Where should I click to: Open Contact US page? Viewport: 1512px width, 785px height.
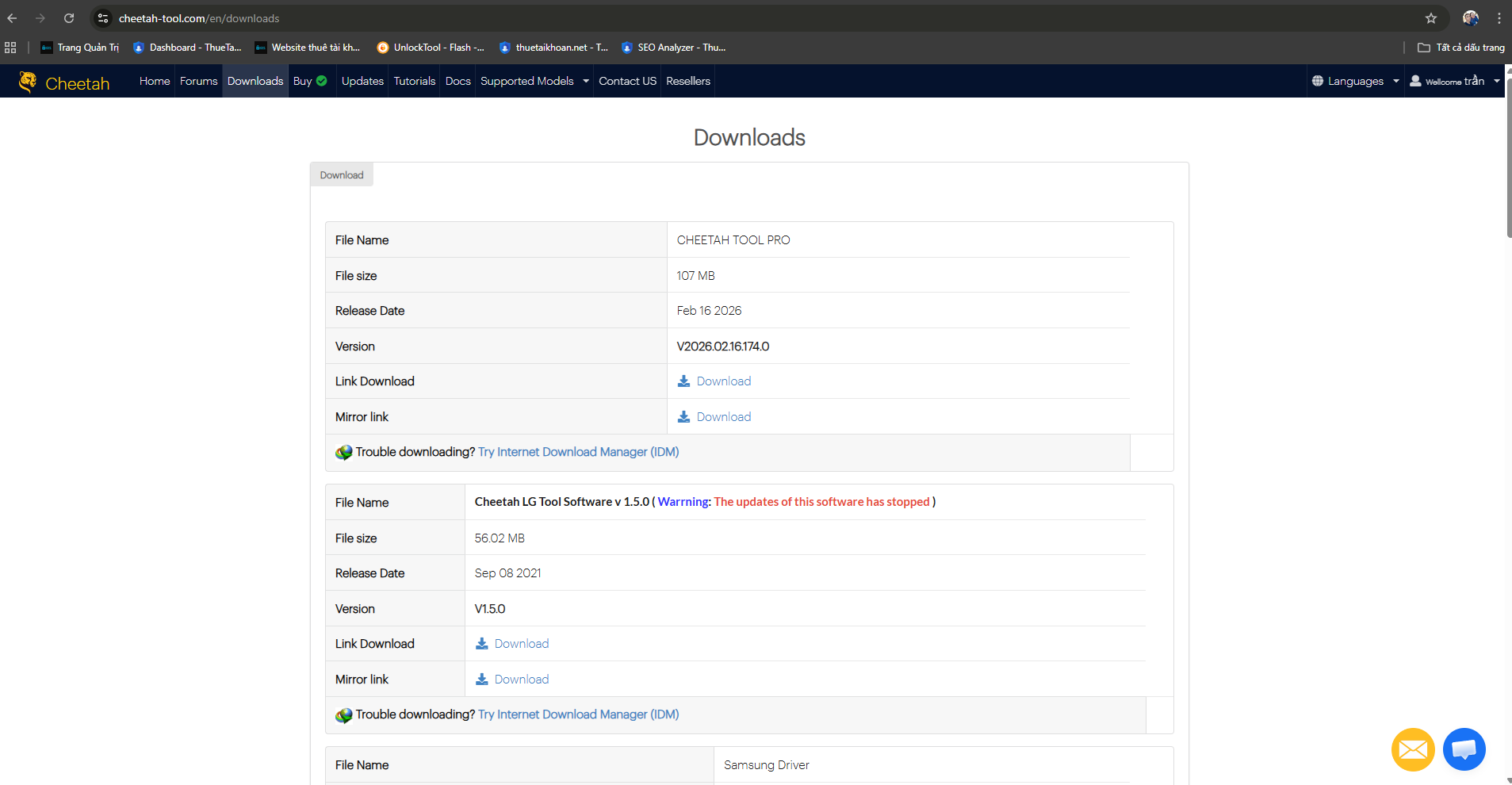coord(627,81)
